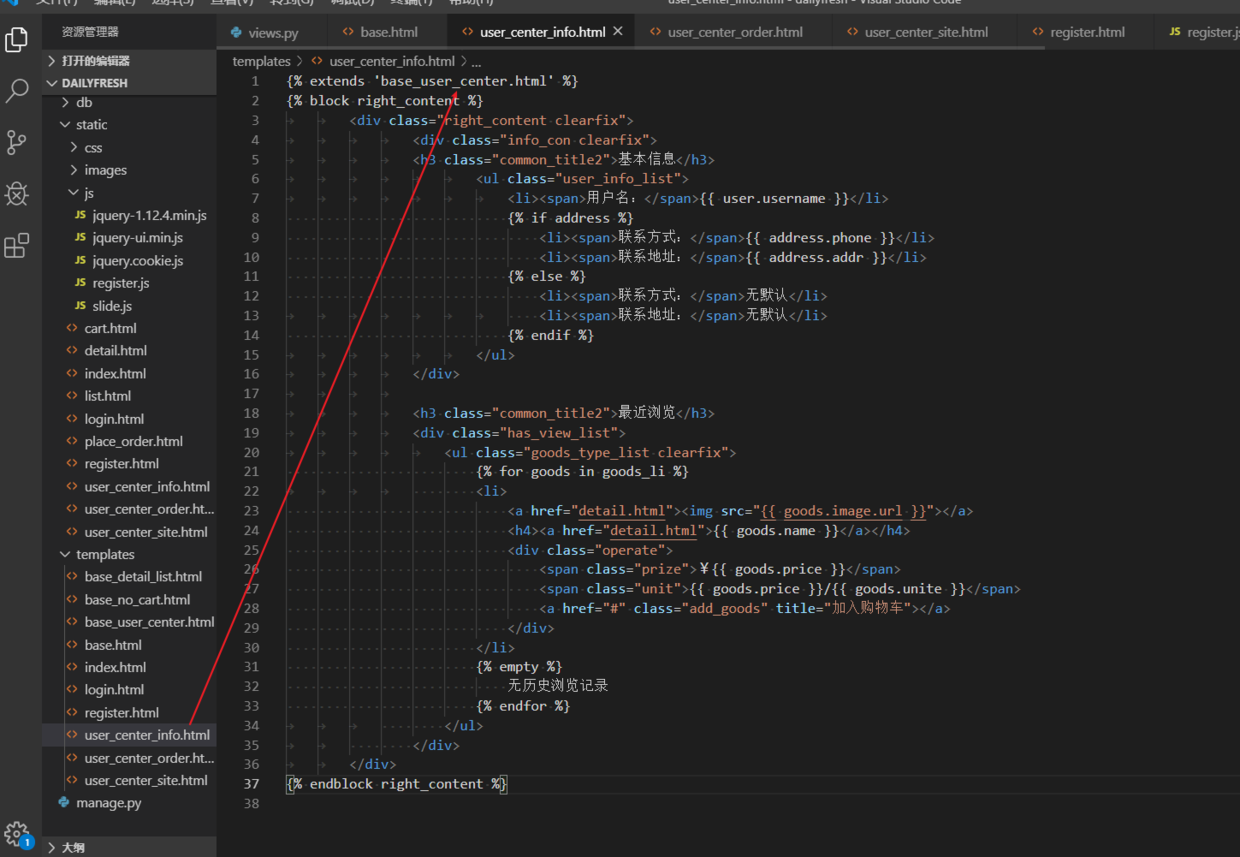This screenshot has height=857, width=1240.
Task: Open the 资源管理器 panel title
Action: click(x=90, y=32)
